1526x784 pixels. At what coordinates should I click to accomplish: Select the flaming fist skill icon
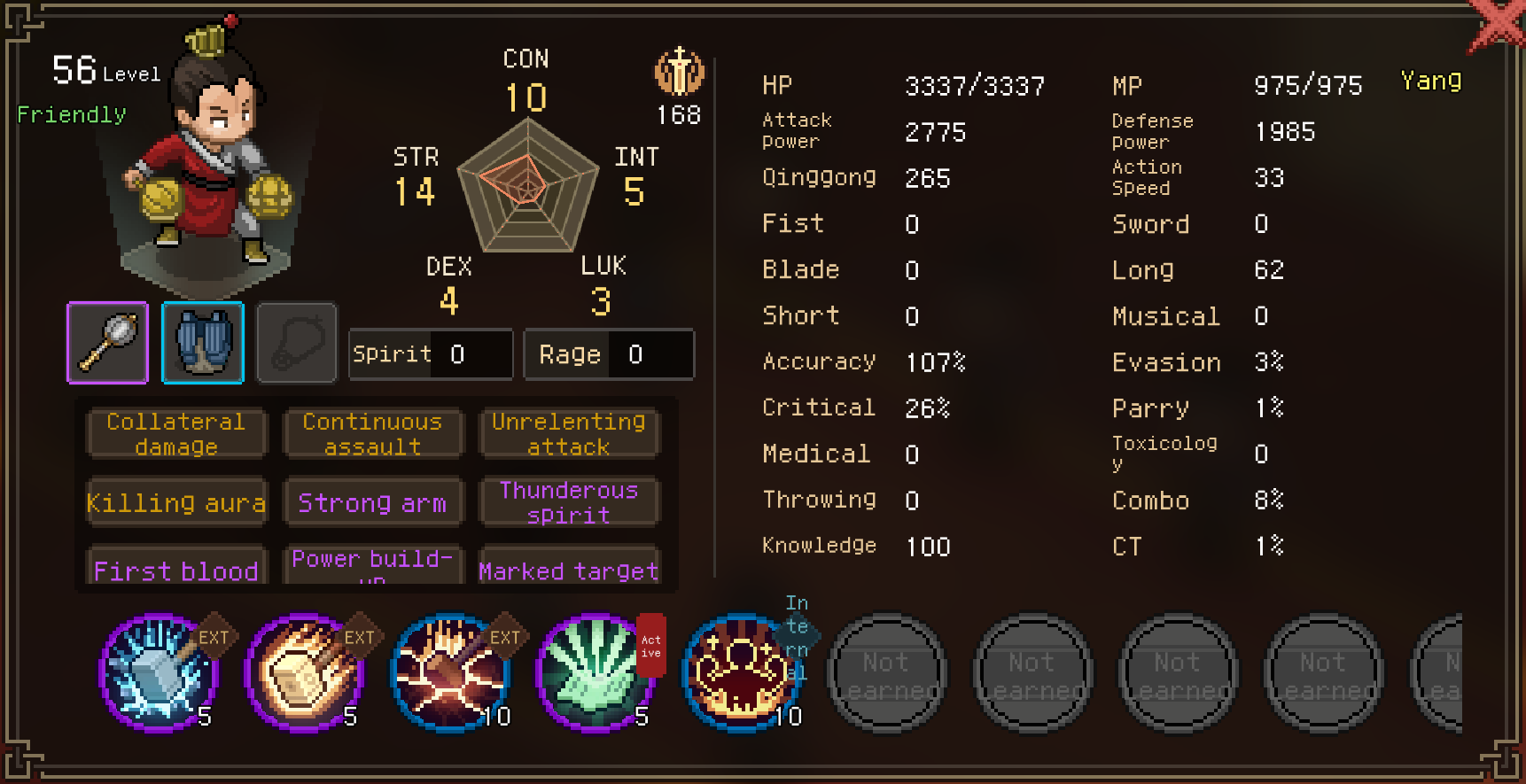pos(304,673)
